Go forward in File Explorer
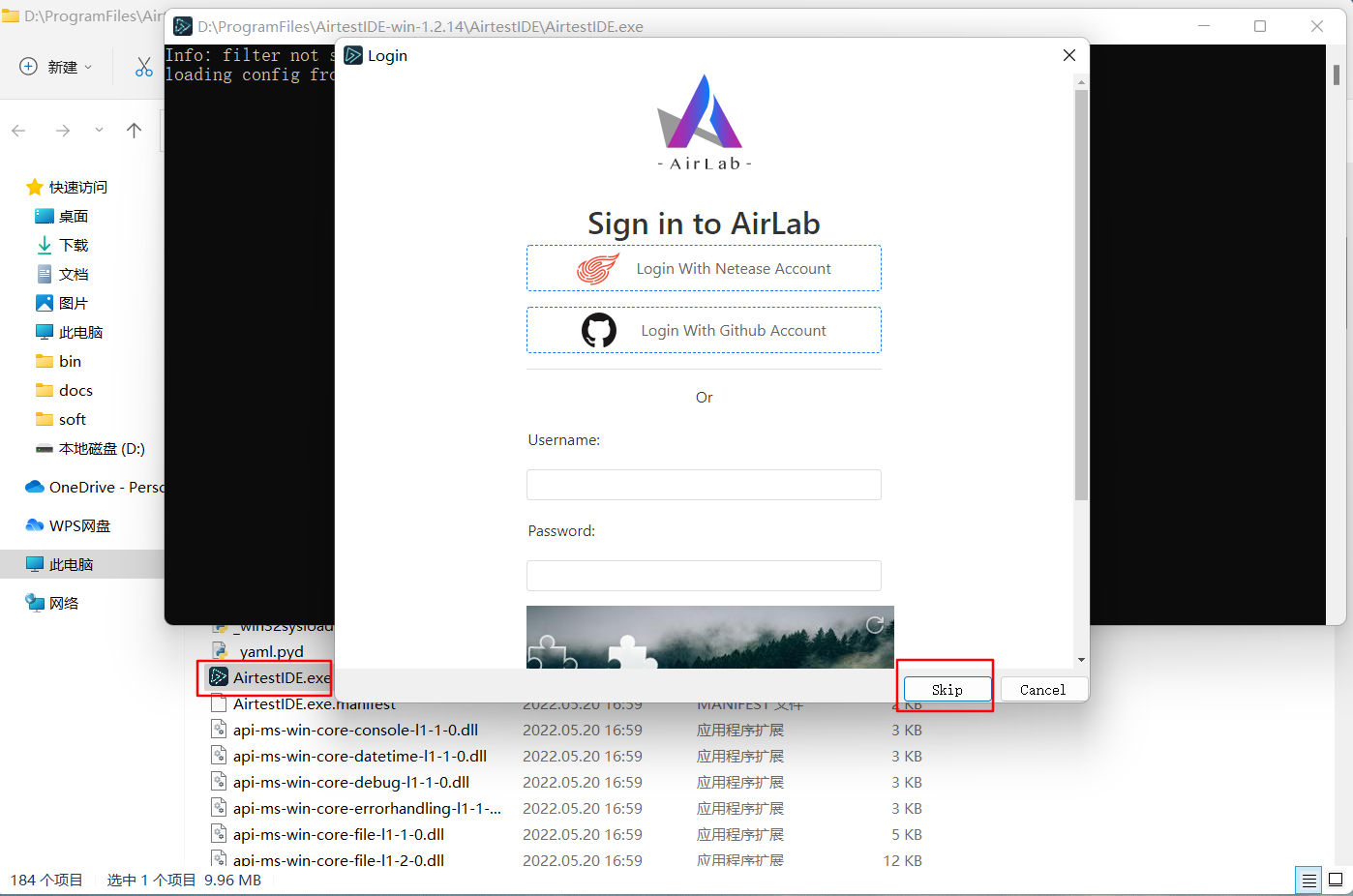Image resolution: width=1353 pixels, height=896 pixels. click(63, 130)
